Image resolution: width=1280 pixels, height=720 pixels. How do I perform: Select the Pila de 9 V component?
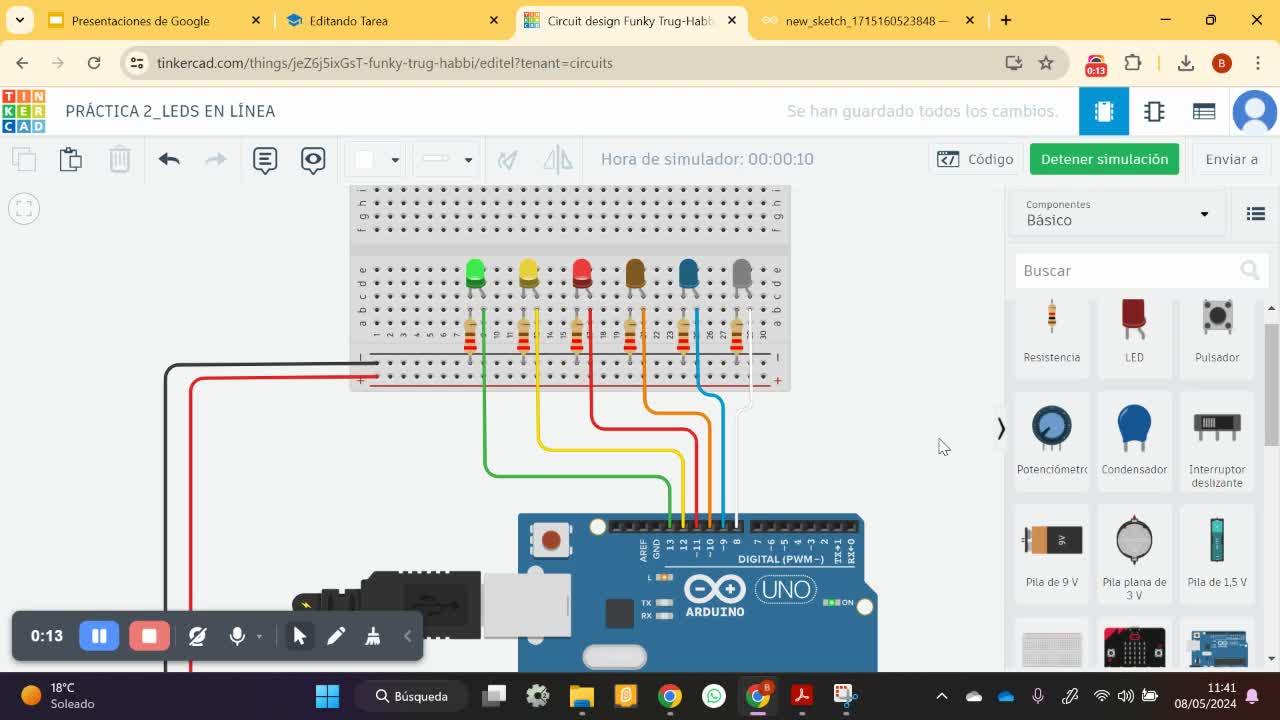pos(1052,555)
